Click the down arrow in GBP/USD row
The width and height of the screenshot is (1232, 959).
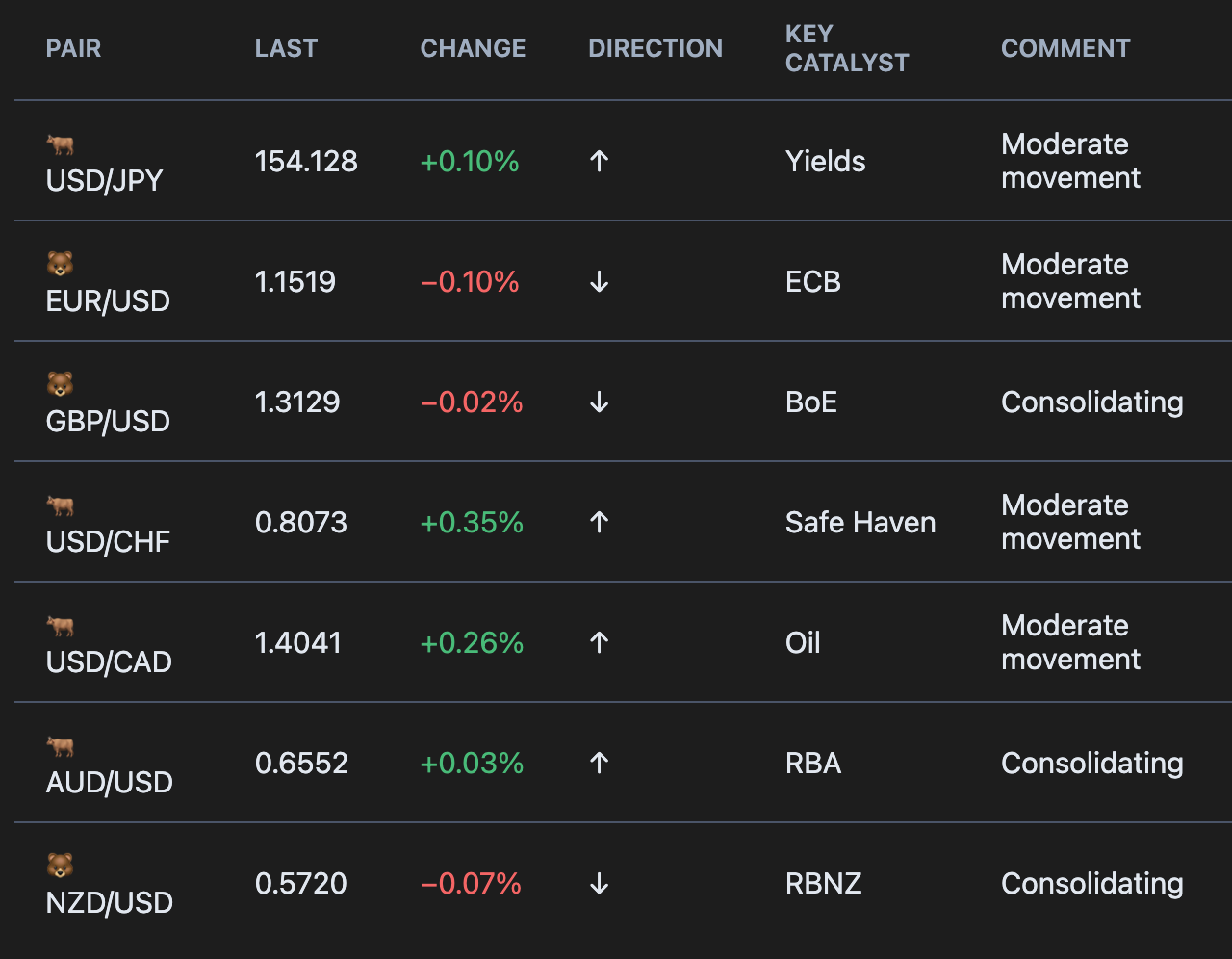(x=599, y=402)
